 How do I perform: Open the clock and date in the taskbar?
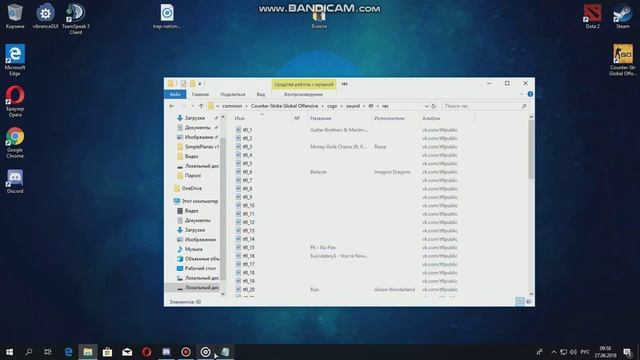coord(606,352)
